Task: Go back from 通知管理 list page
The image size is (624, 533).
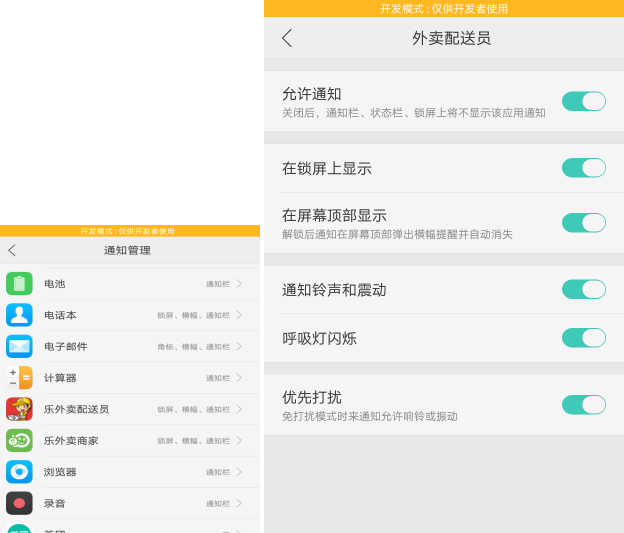Action: coord(12,250)
